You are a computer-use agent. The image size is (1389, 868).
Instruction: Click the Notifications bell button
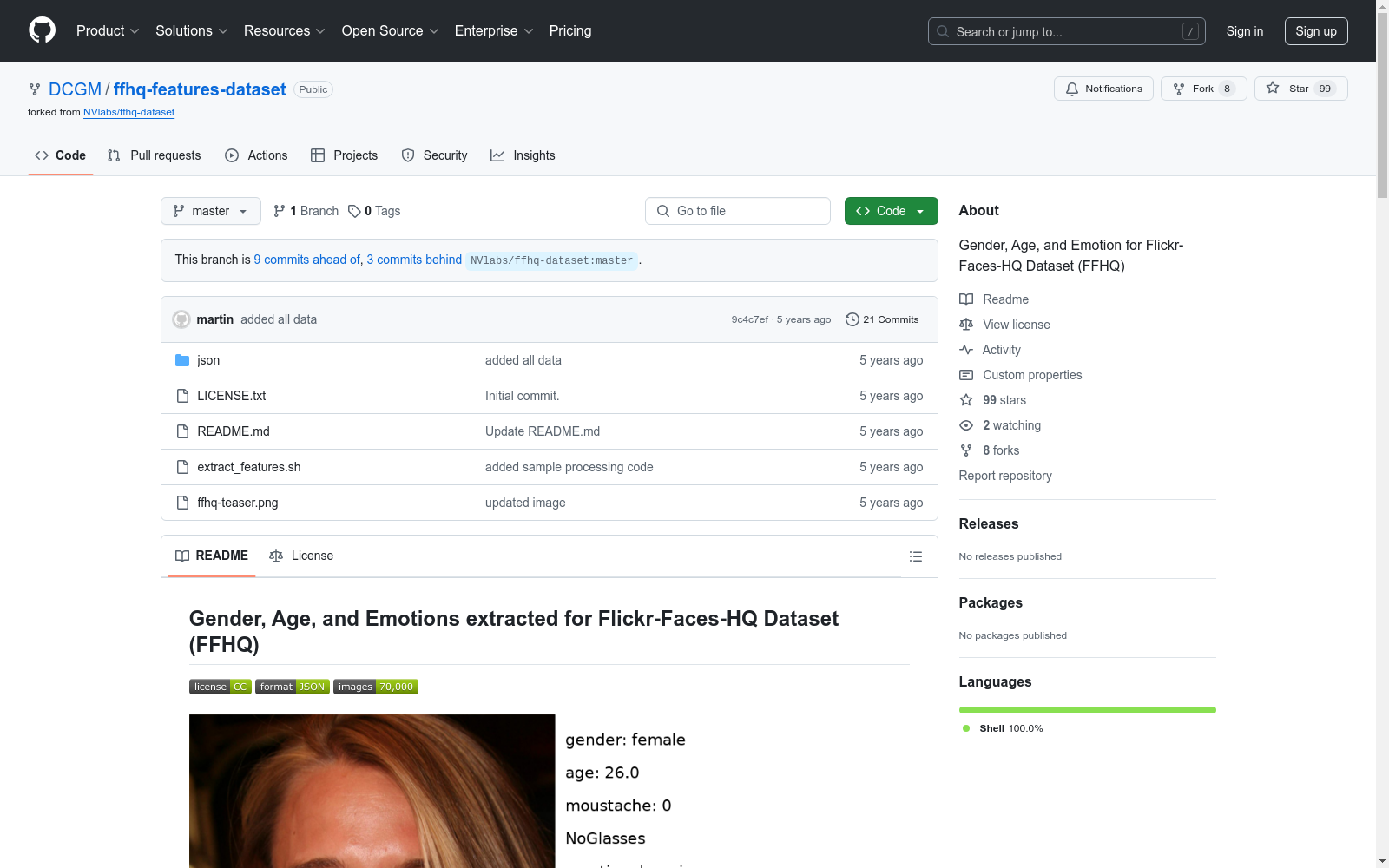(1103, 89)
